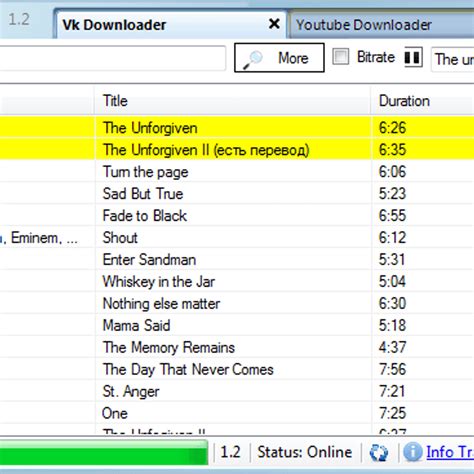Screen dimensions: 474x474
Task: Click the duration value 5:23
Action: click(392, 194)
